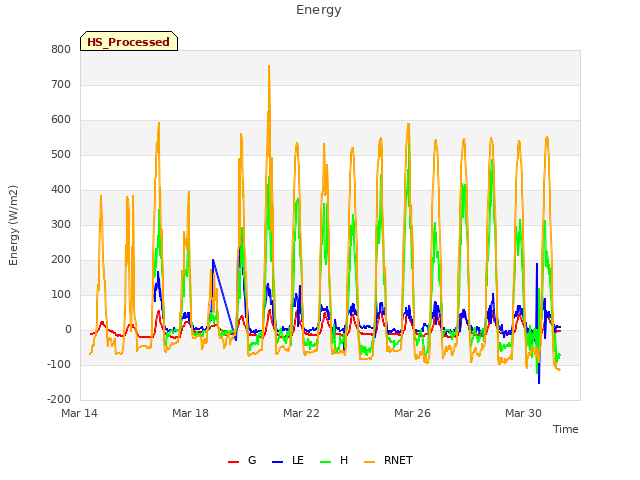Click the green H legend color marker
The width and height of the screenshot is (640, 480).
tap(325, 462)
